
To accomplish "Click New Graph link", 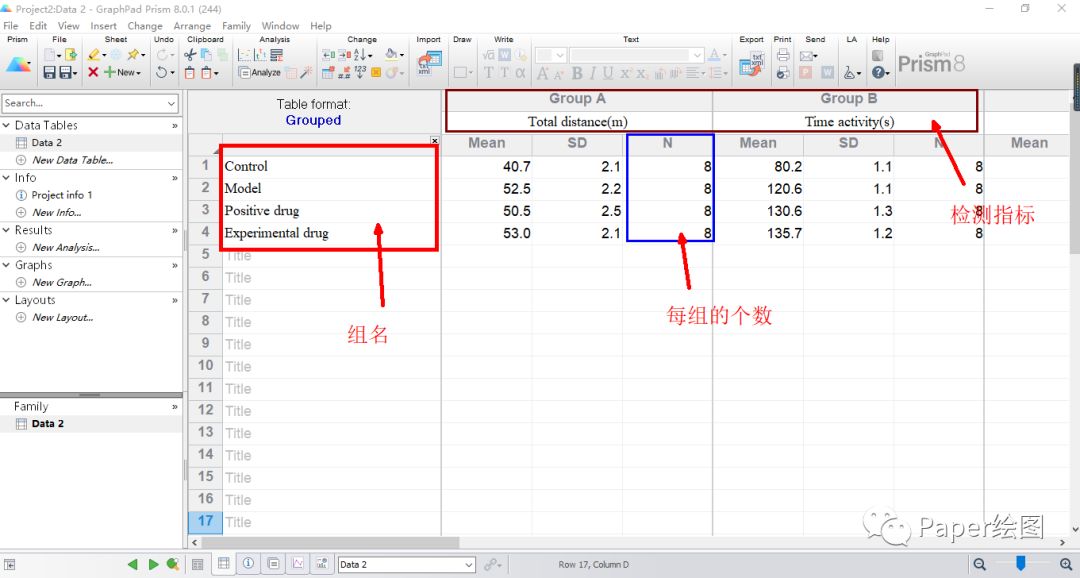I will [x=61, y=282].
